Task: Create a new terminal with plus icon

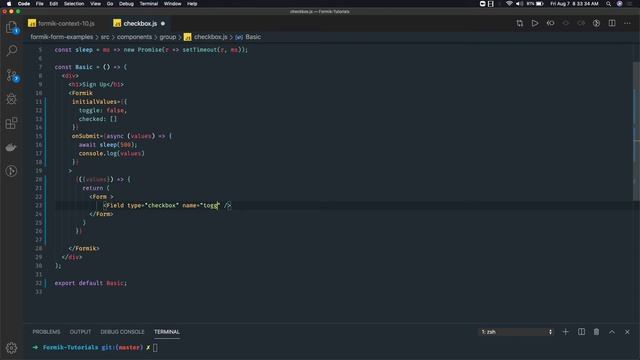Action: click(565, 332)
